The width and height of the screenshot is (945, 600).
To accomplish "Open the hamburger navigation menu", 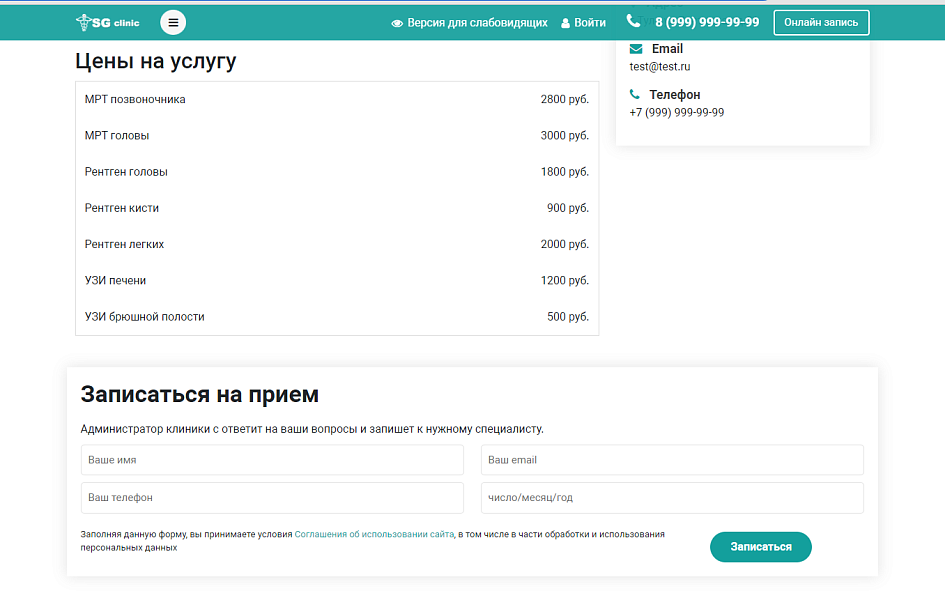I will 173,21.
